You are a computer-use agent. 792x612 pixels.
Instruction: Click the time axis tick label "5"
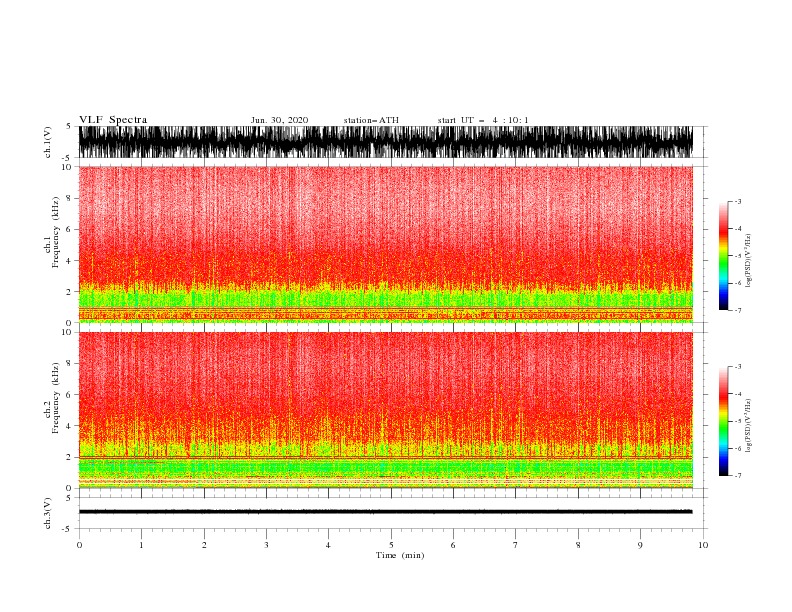point(391,545)
